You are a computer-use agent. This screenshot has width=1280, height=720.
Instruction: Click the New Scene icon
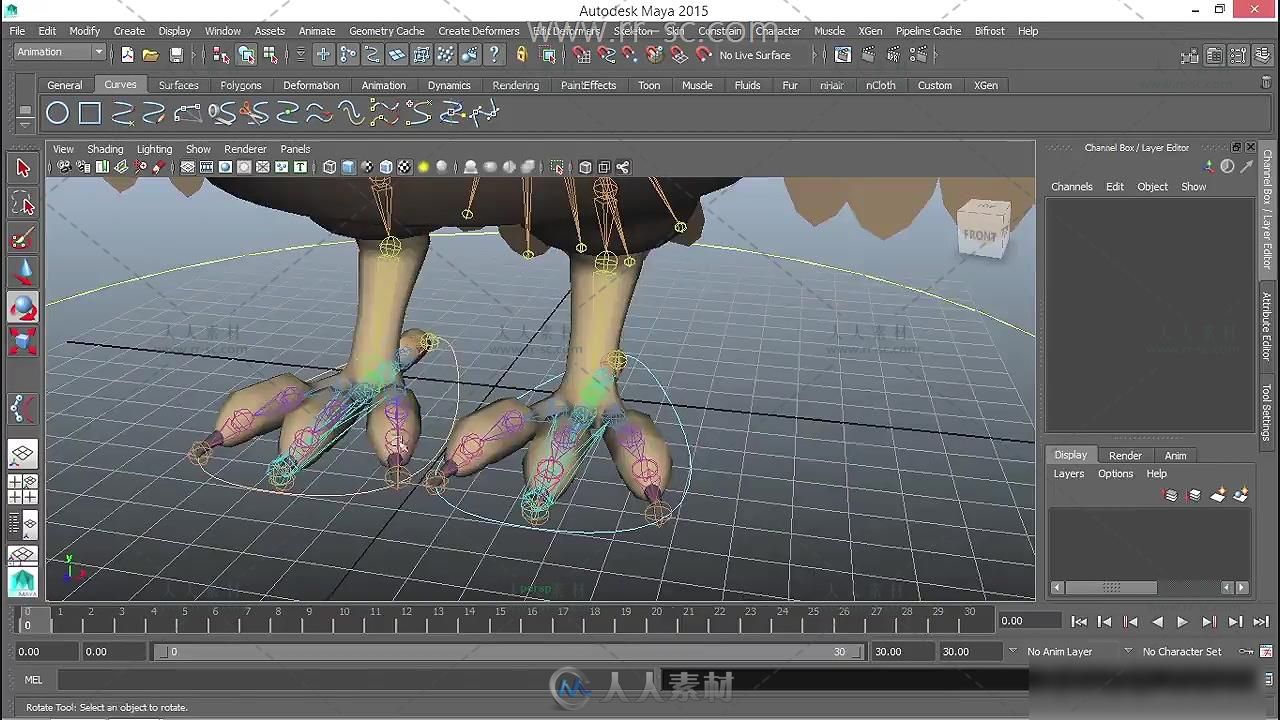click(x=127, y=55)
